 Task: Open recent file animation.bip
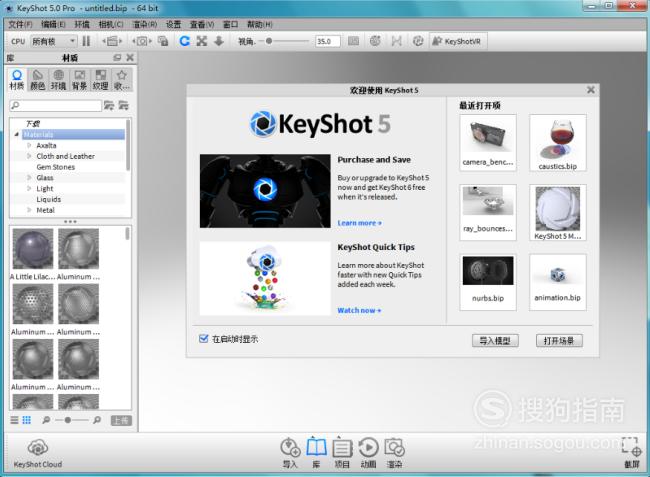pyautogui.click(x=558, y=282)
